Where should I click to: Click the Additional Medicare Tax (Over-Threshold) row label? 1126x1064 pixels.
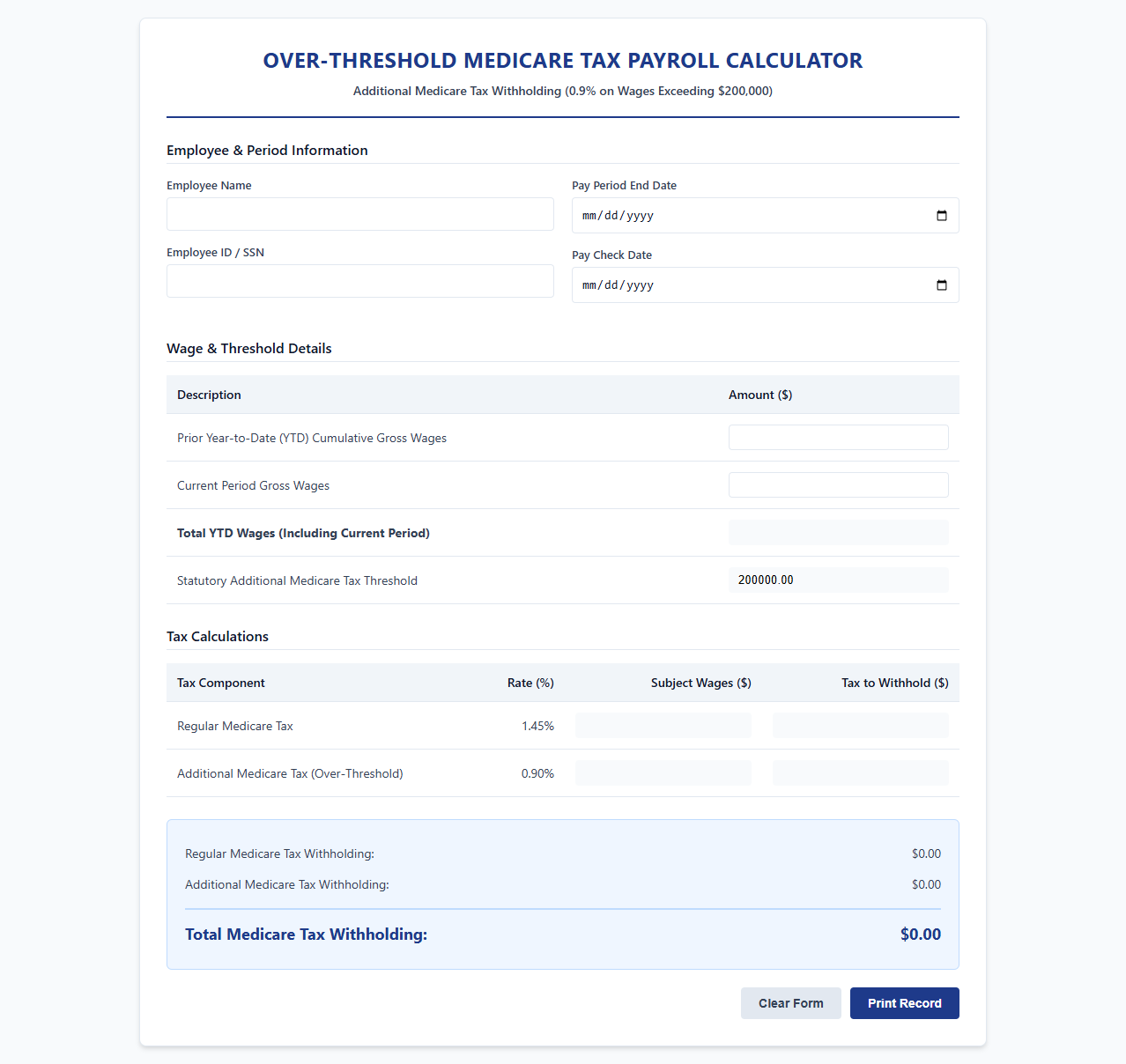pos(290,773)
